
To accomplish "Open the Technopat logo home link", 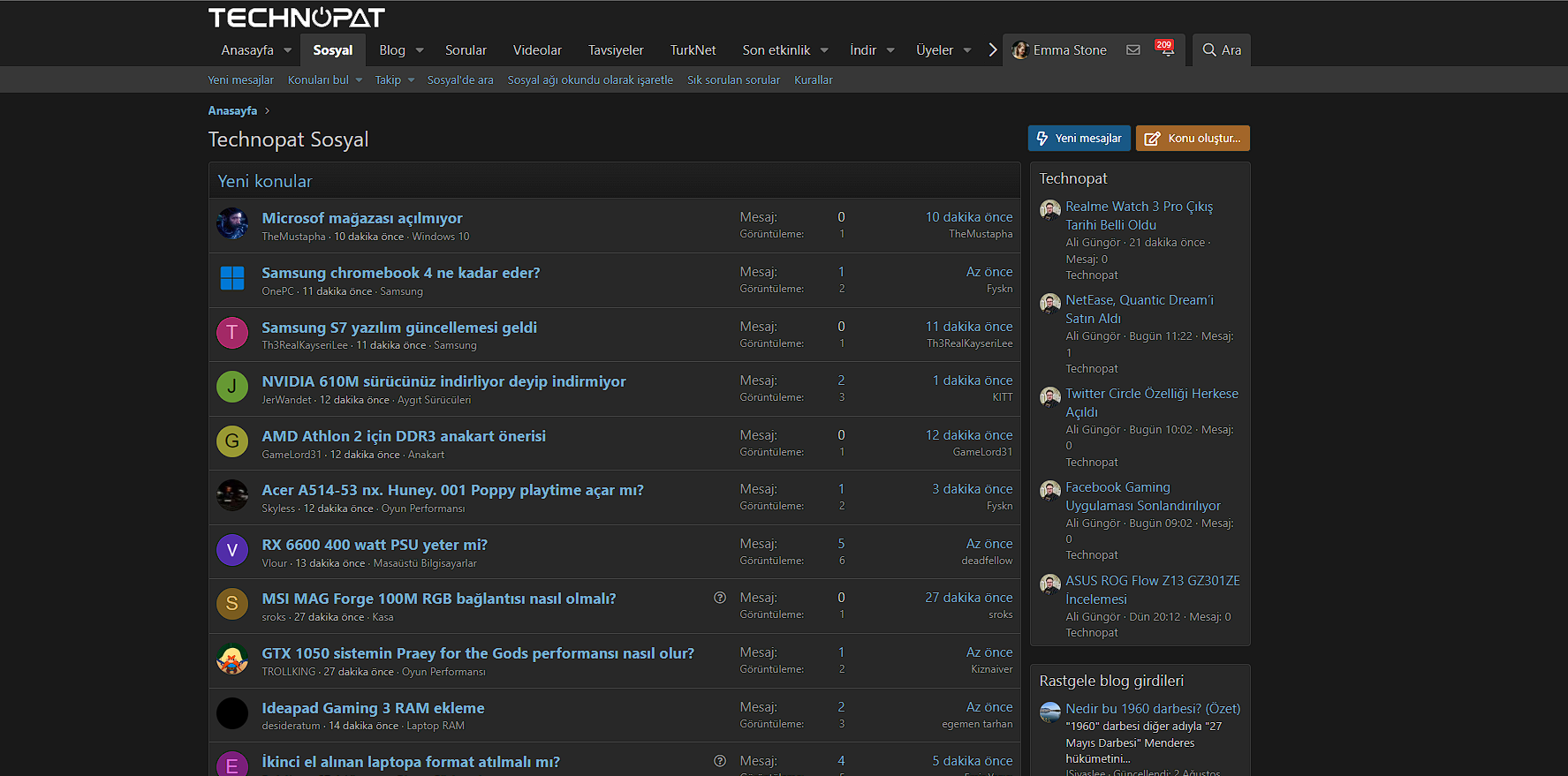I will (297, 18).
